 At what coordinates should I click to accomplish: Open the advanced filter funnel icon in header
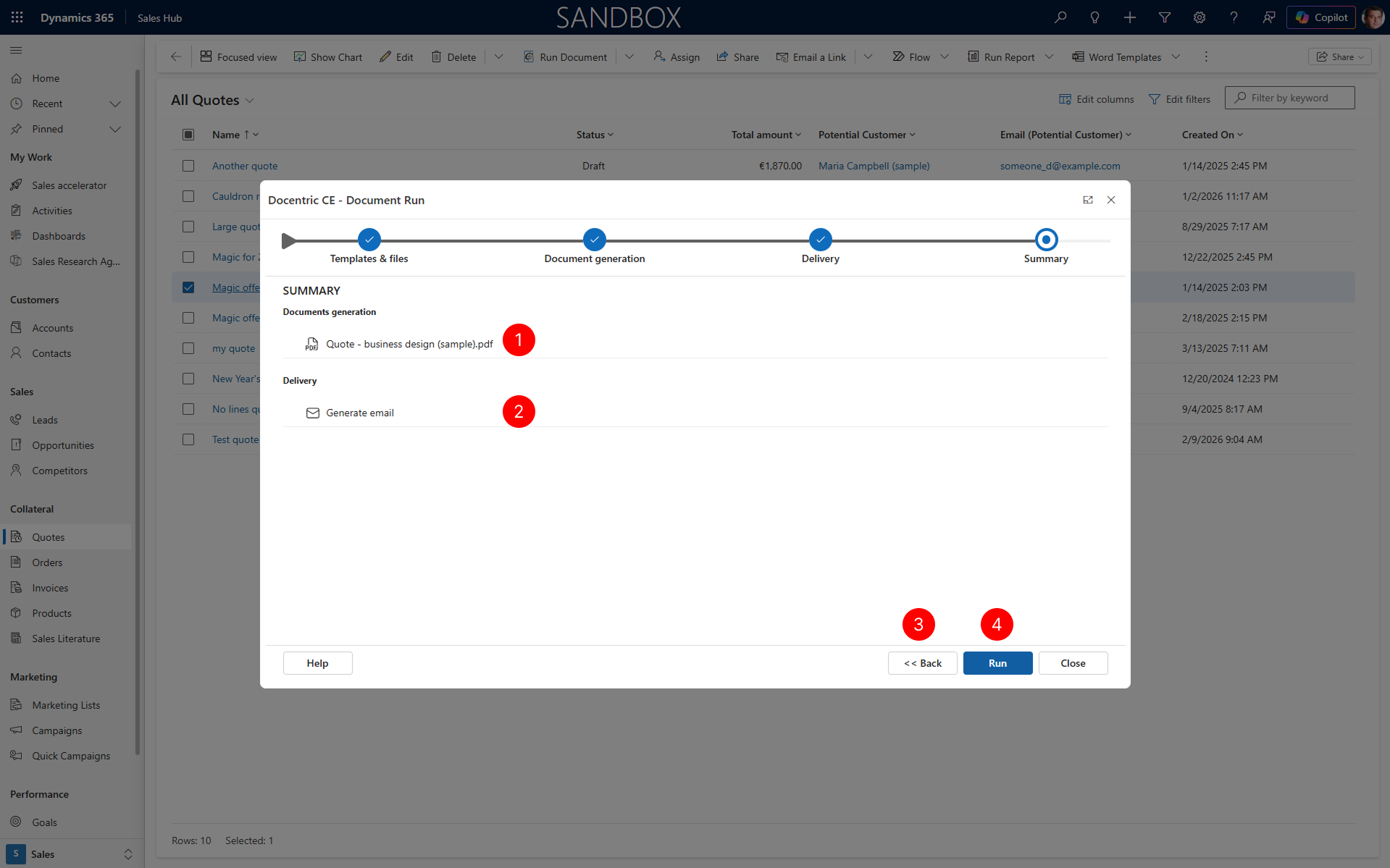(x=1165, y=17)
